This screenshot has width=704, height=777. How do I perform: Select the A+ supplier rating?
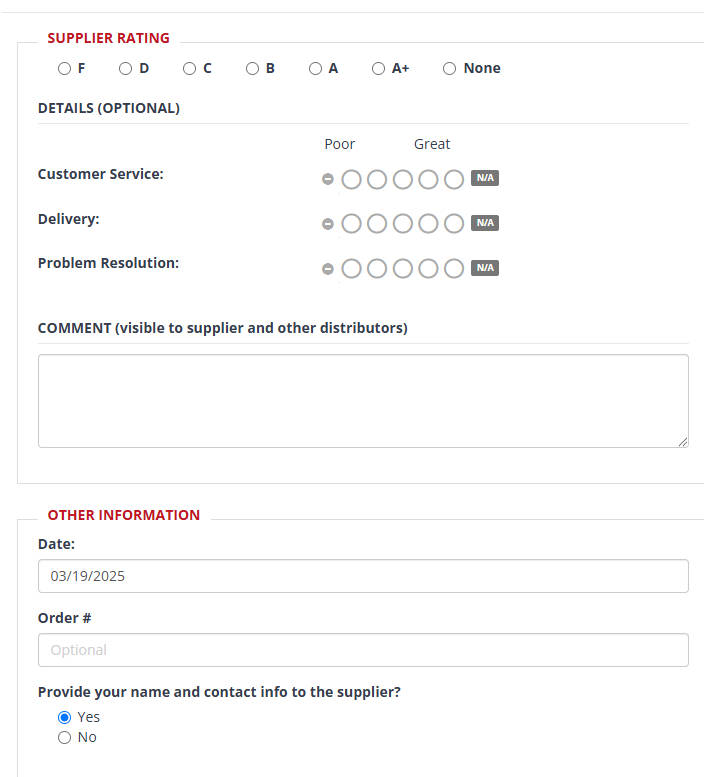(378, 69)
